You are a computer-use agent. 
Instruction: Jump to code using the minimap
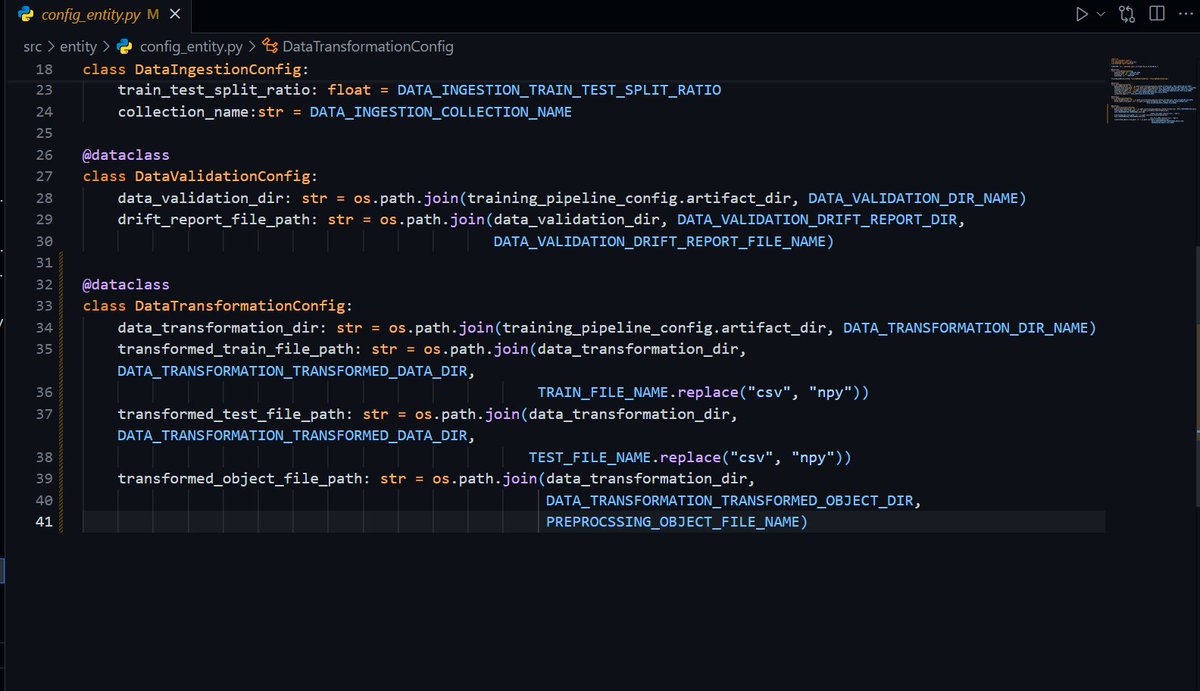1150,90
